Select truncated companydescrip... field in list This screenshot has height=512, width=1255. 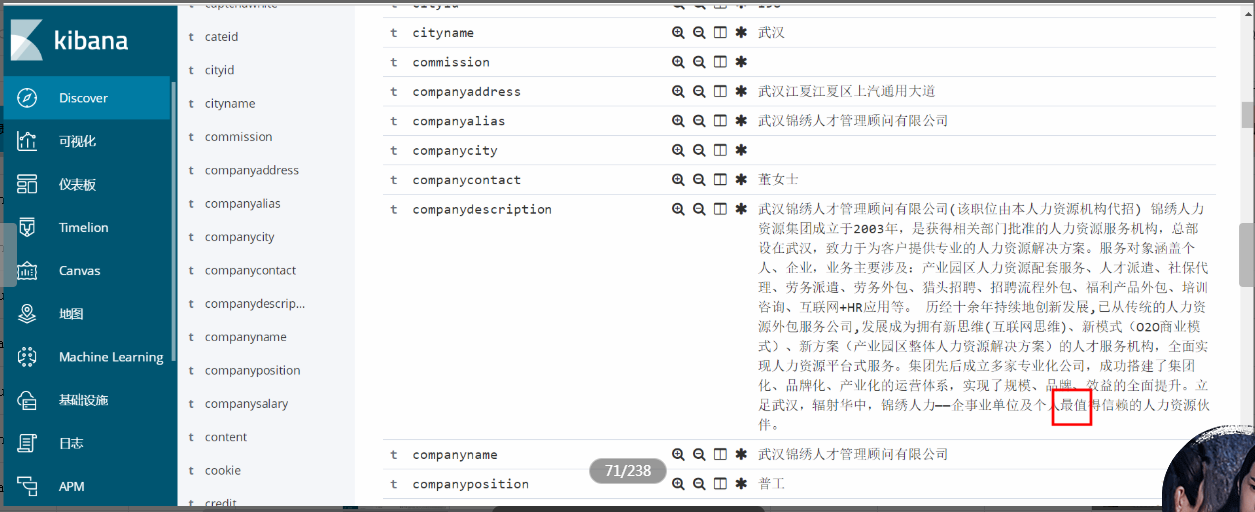point(255,303)
